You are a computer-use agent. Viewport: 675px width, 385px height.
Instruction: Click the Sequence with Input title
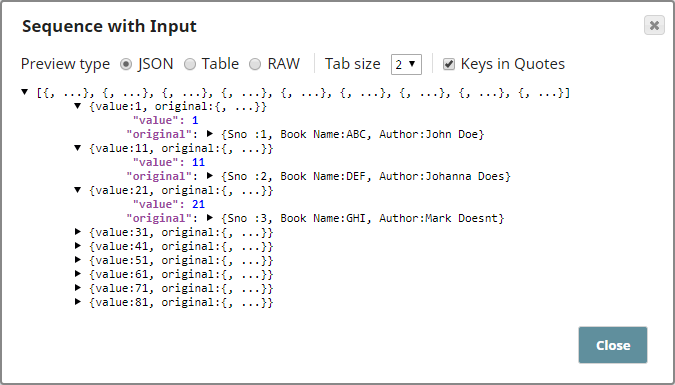[x=109, y=26]
